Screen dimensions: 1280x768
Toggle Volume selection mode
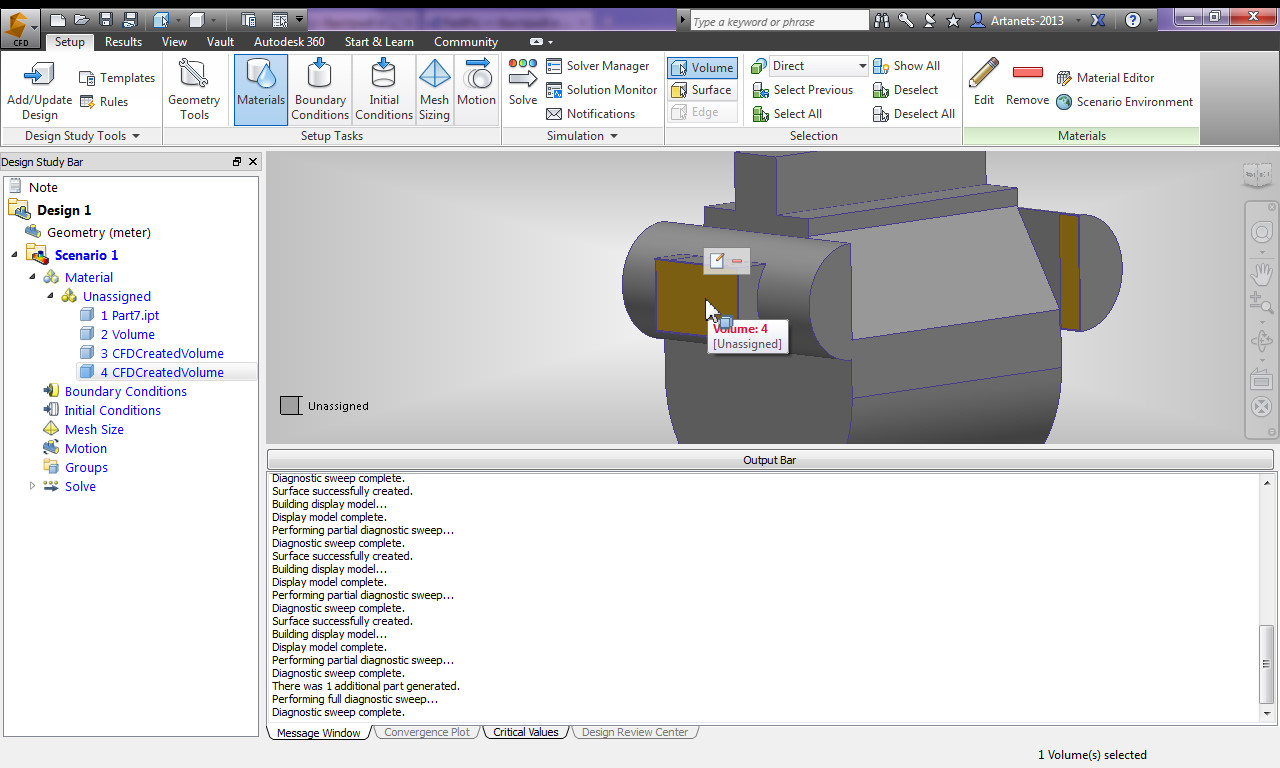pyautogui.click(x=703, y=67)
